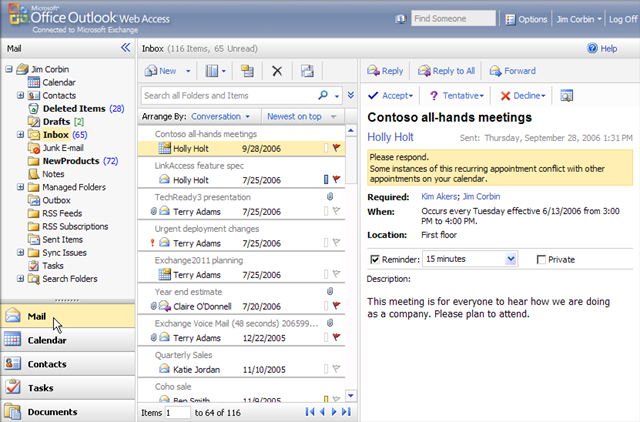Open the 15 minutes reminder dropdown
Screen dimensions: 640x422
click(511, 259)
